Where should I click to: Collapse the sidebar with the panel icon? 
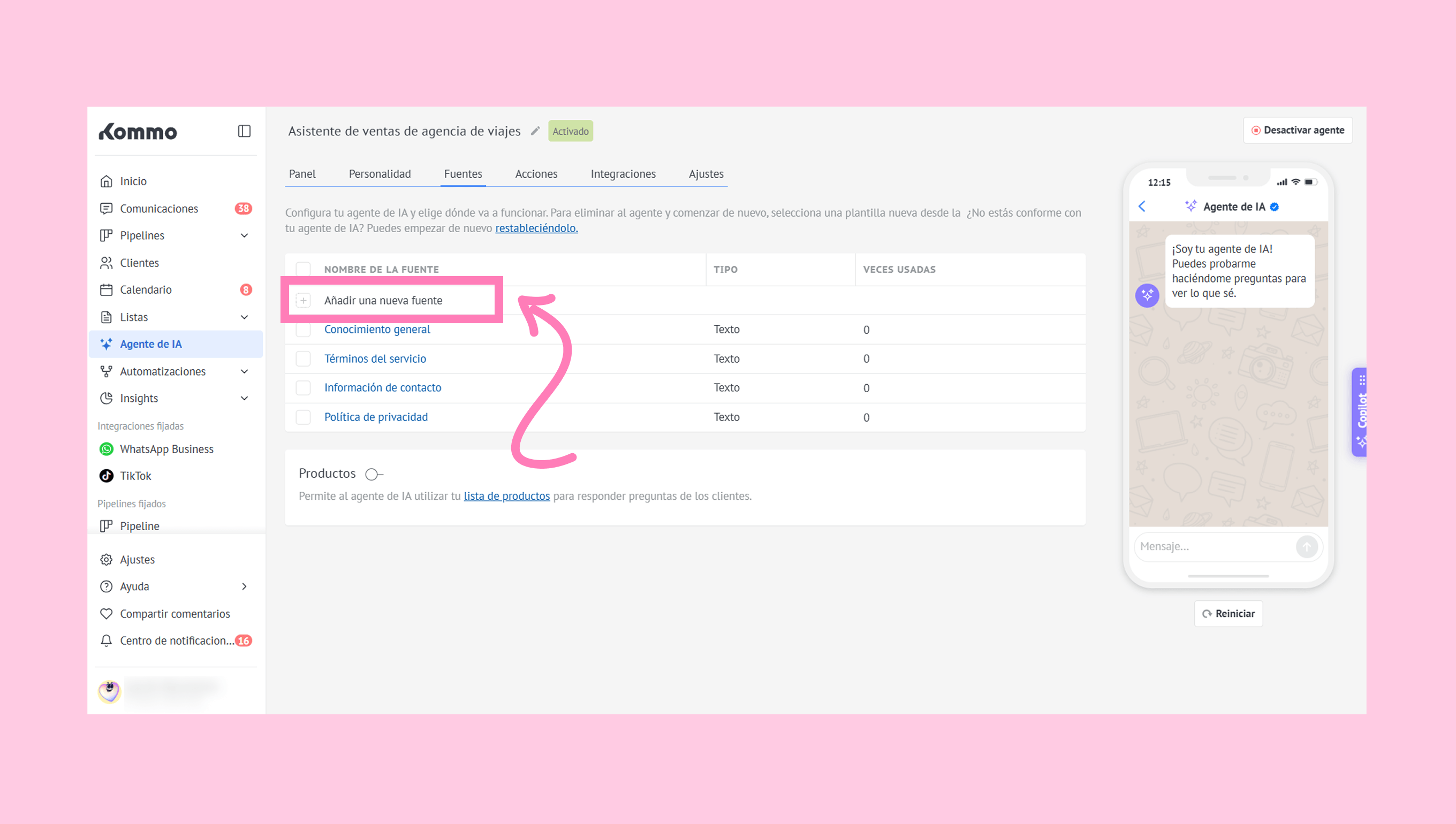[x=244, y=131]
